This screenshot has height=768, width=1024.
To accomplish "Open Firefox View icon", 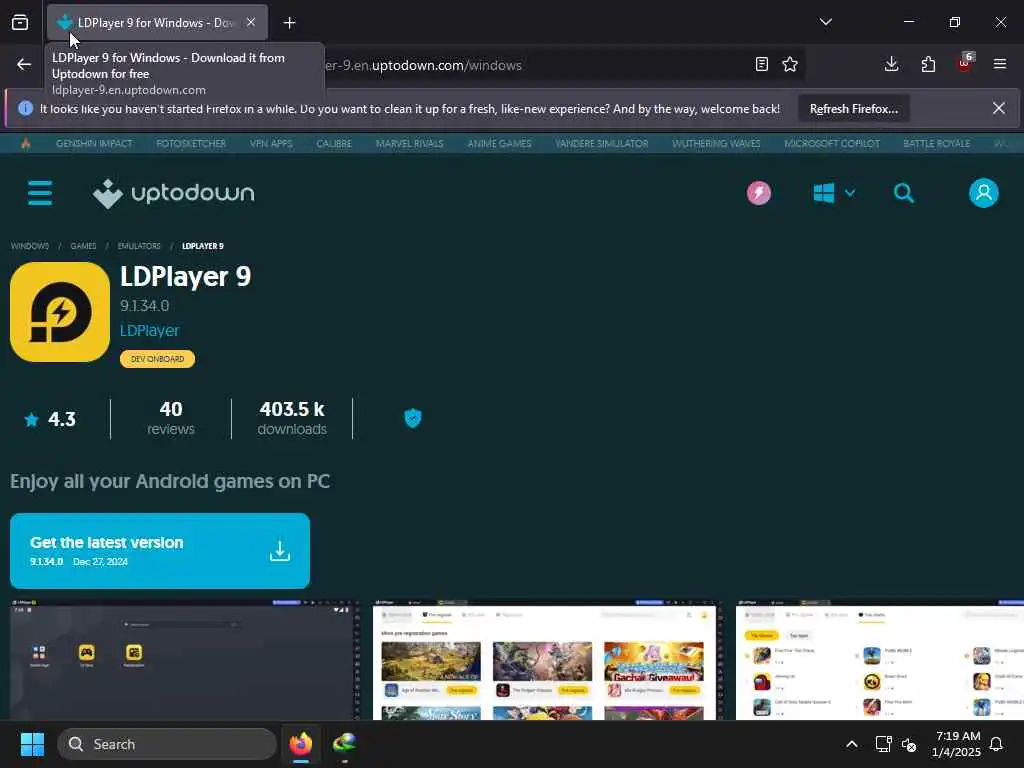I will point(20,23).
